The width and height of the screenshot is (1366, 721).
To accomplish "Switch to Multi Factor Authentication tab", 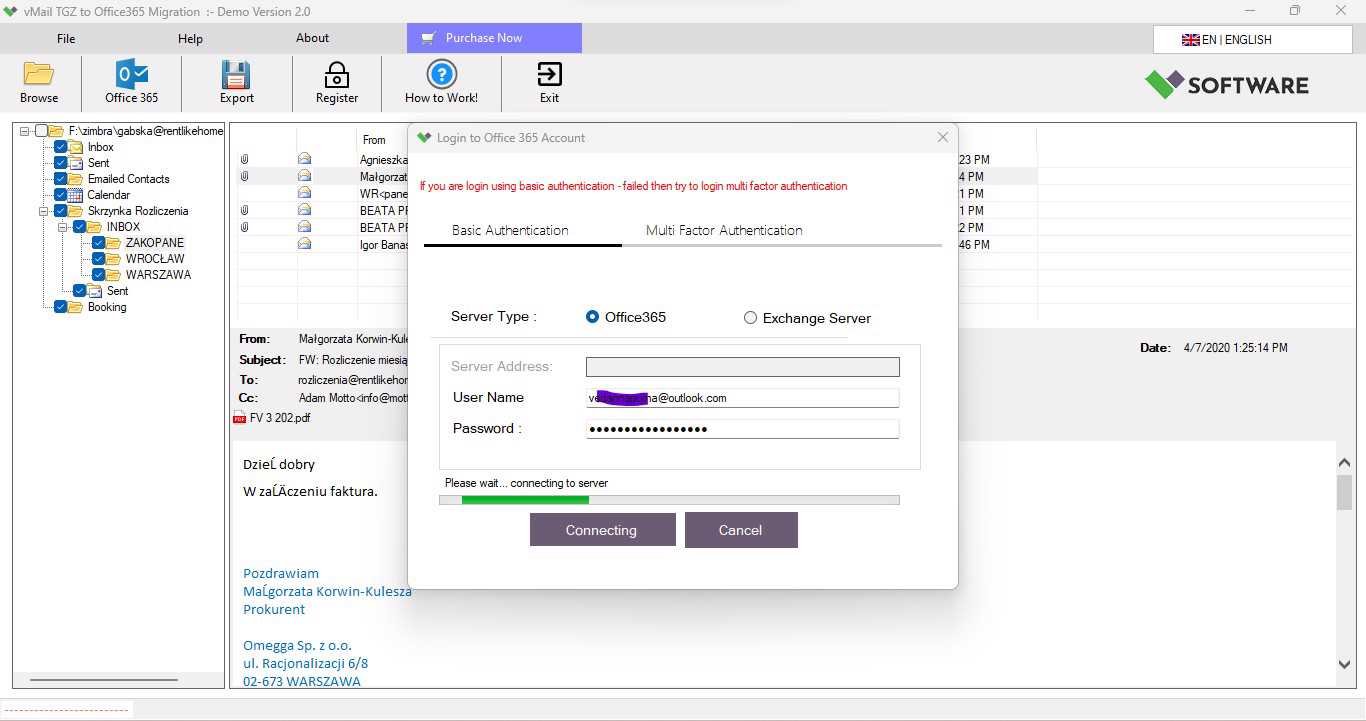I will point(724,230).
